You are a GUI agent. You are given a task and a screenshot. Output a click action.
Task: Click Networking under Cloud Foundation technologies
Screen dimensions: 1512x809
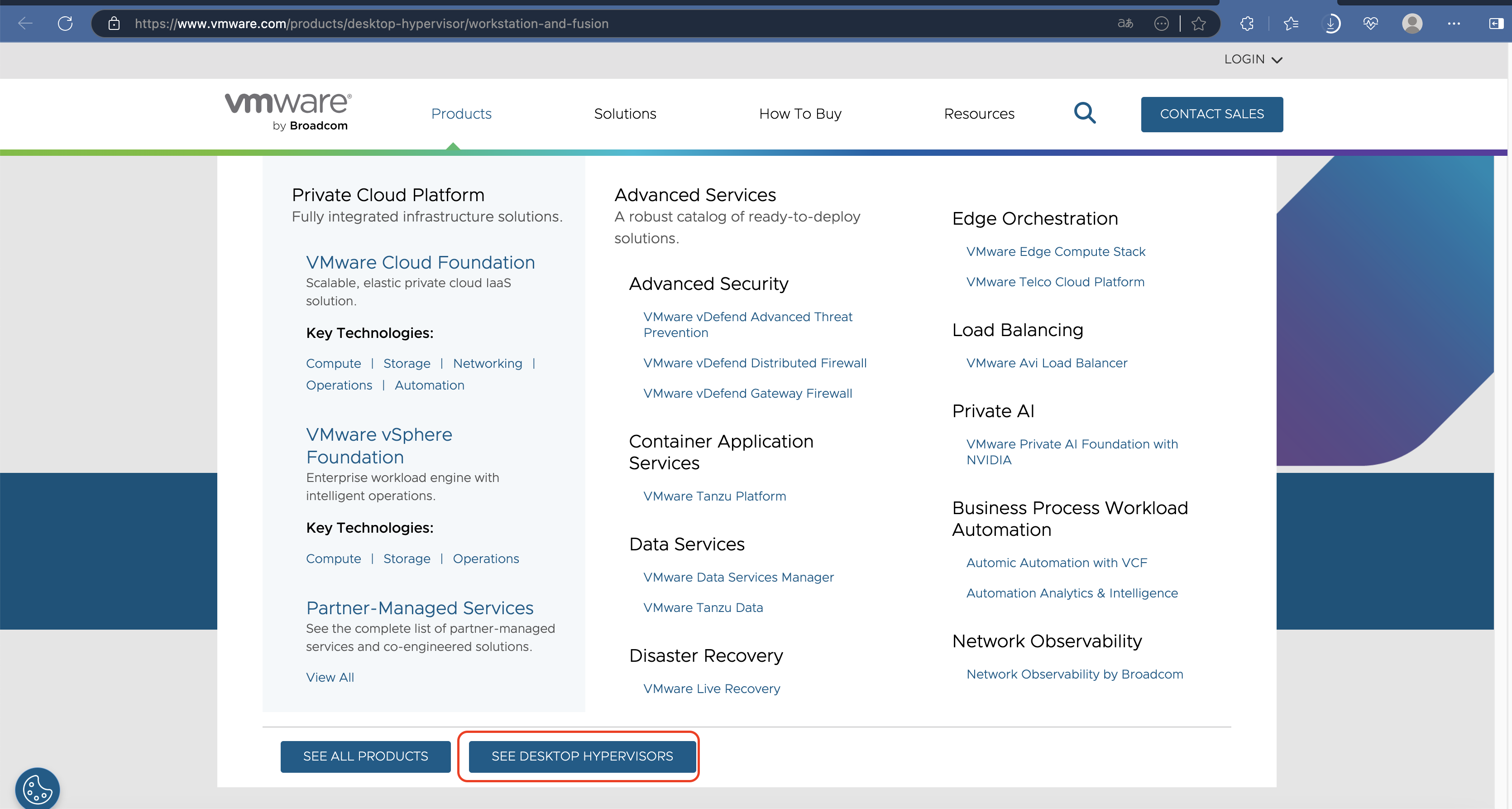tap(487, 363)
